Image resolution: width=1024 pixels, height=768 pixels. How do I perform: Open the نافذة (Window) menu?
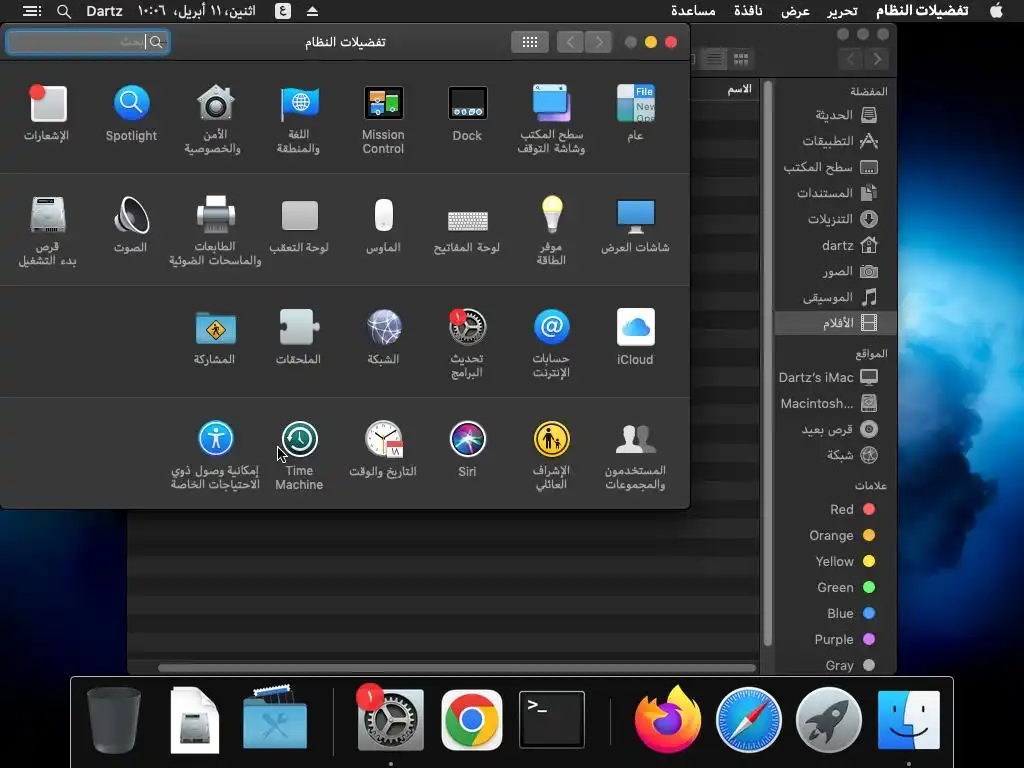(748, 11)
